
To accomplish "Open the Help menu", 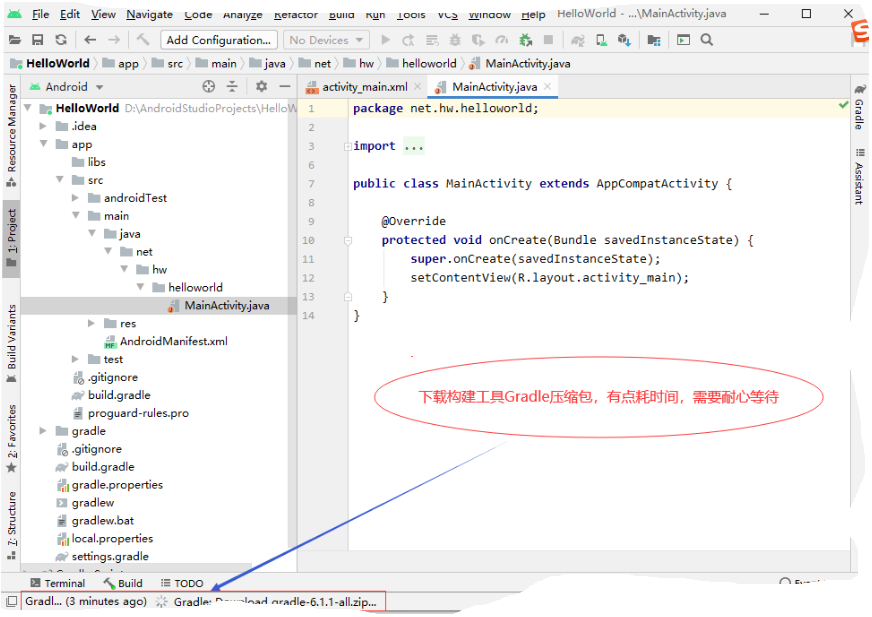I will tap(533, 14).
